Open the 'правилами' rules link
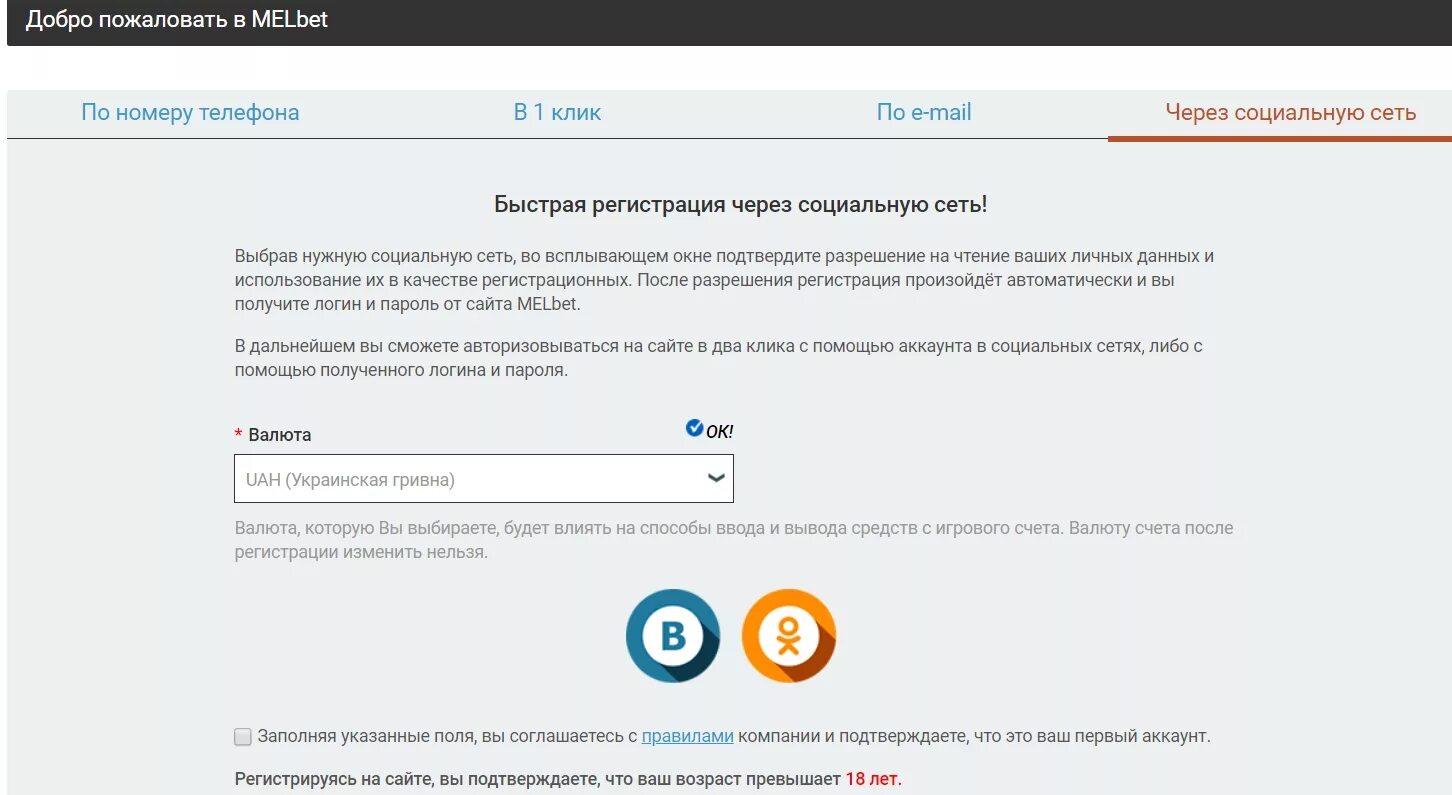The width and height of the screenshot is (1452, 795). [688, 737]
